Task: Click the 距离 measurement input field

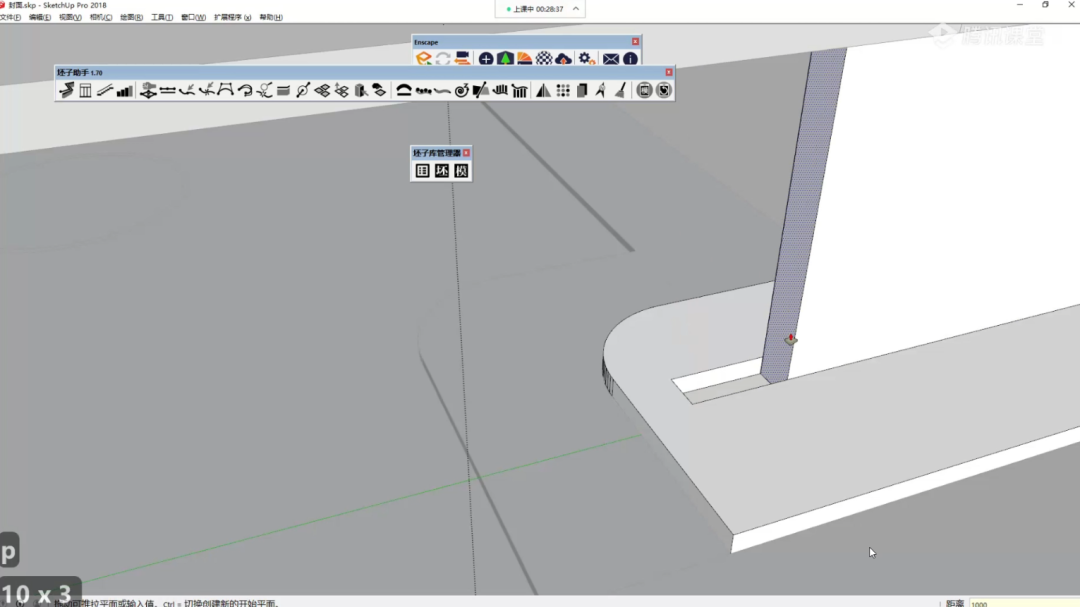Action: pos(1023,603)
